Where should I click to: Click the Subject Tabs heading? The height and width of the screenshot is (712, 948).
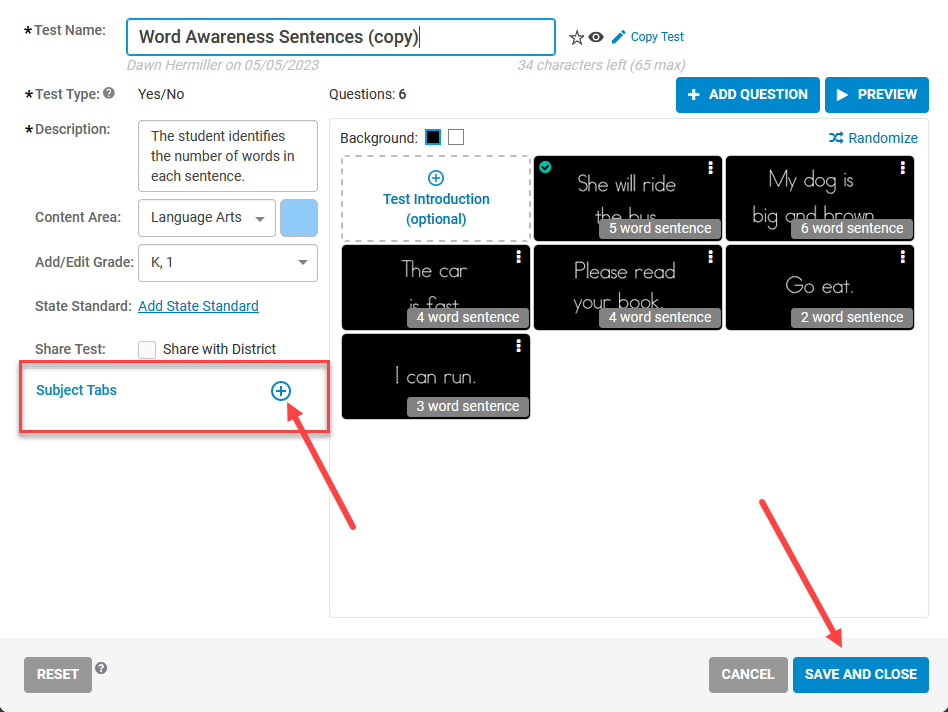tap(76, 390)
